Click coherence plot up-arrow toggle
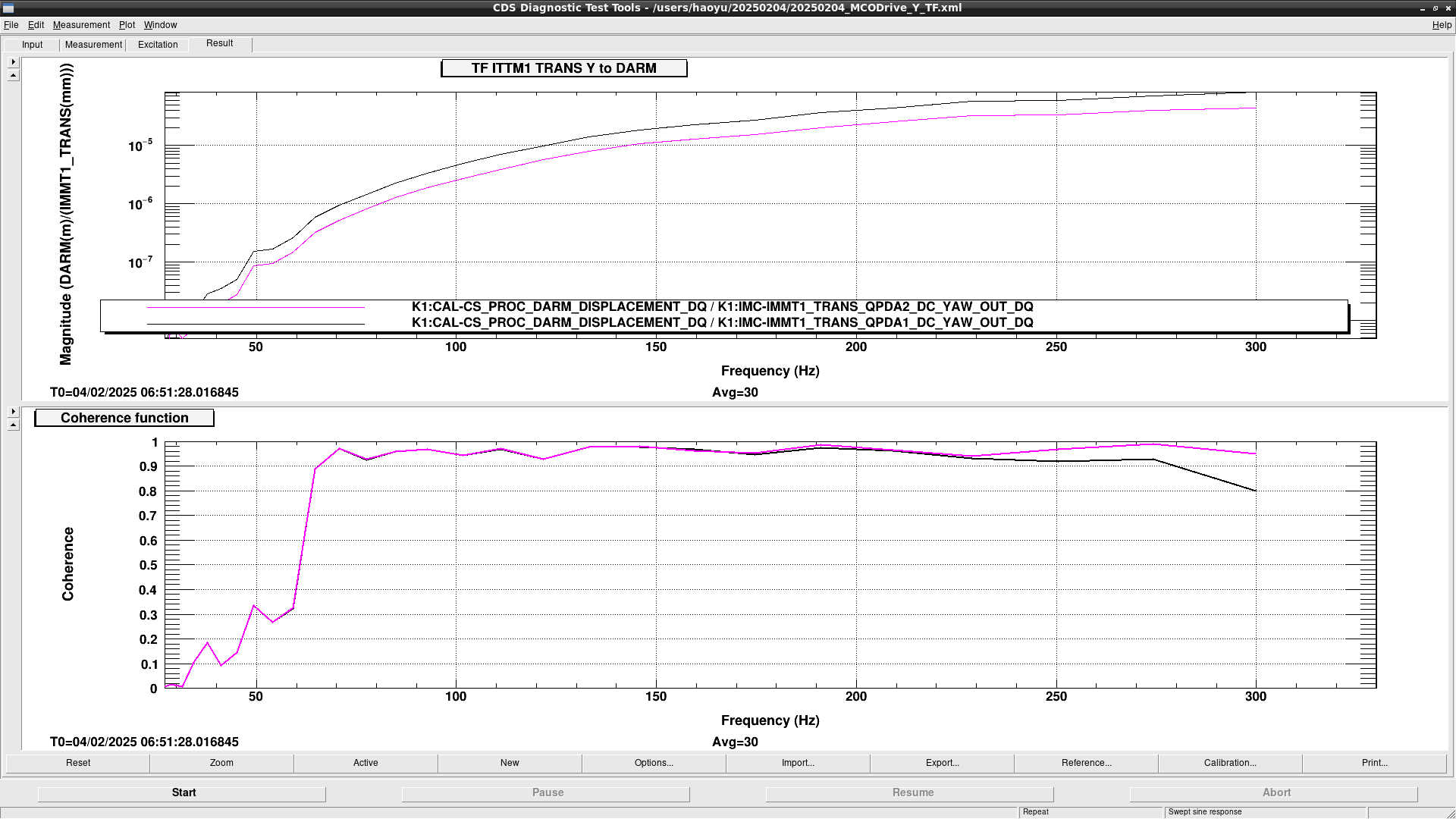 pyautogui.click(x=14, y=425)
